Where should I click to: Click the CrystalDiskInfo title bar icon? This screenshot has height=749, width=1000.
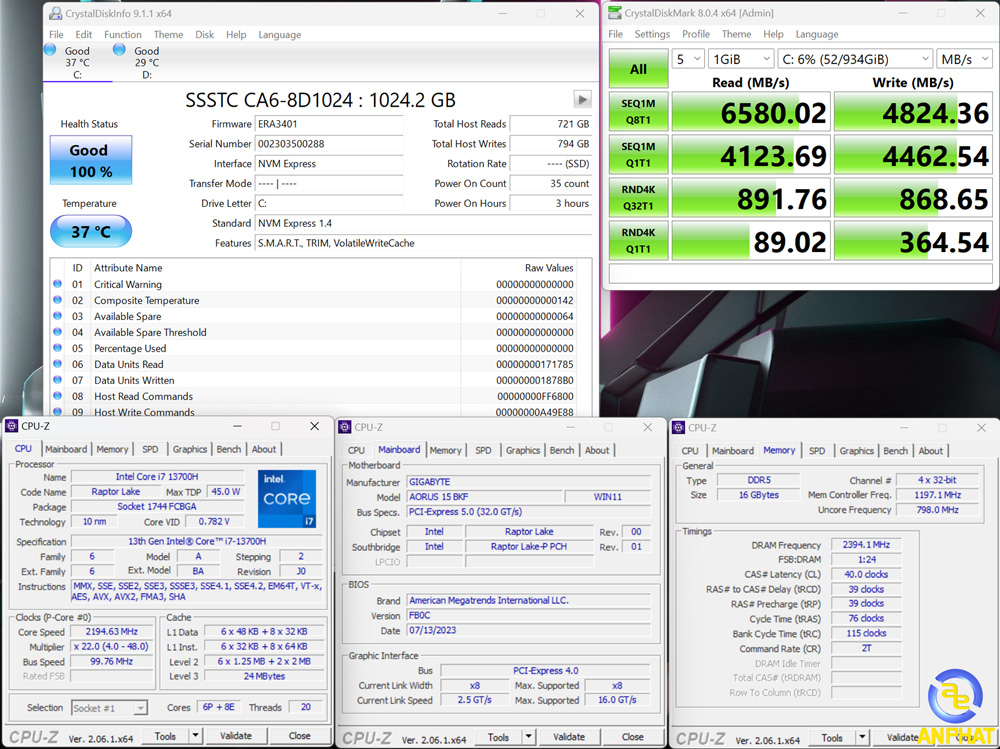tap(55, 13)
